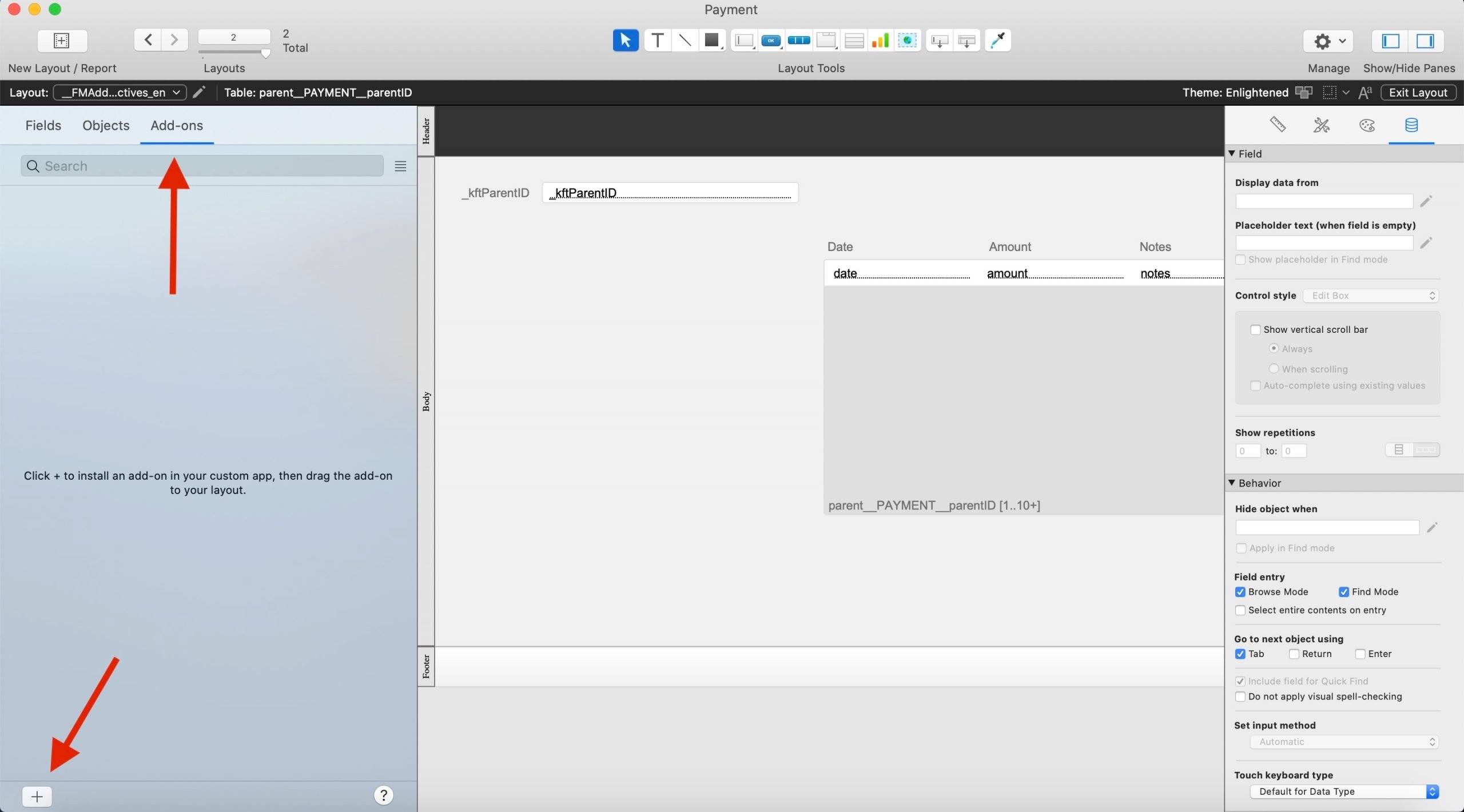
Task: Check Enter for next object
Action: pos(1360,654)
